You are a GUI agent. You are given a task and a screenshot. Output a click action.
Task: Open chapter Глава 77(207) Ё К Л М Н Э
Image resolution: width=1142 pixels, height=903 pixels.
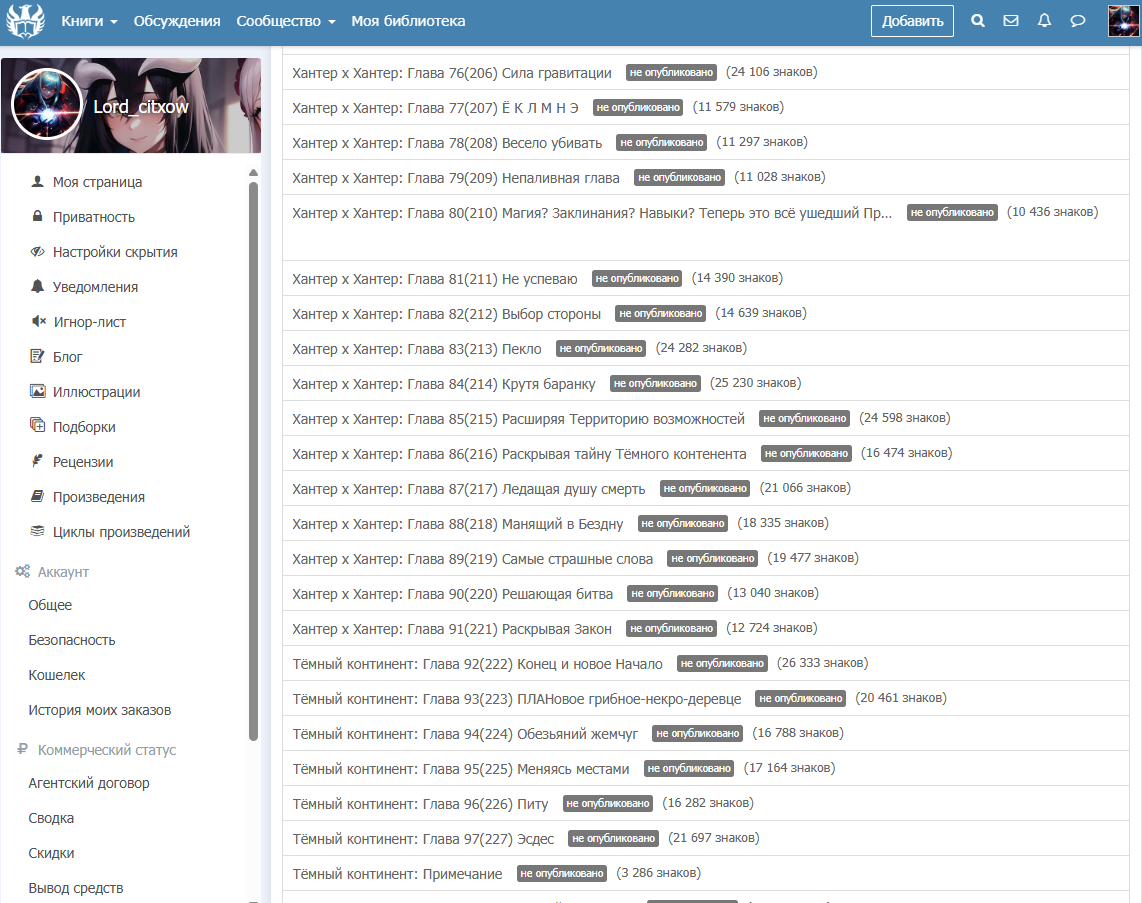pos(435,108)
